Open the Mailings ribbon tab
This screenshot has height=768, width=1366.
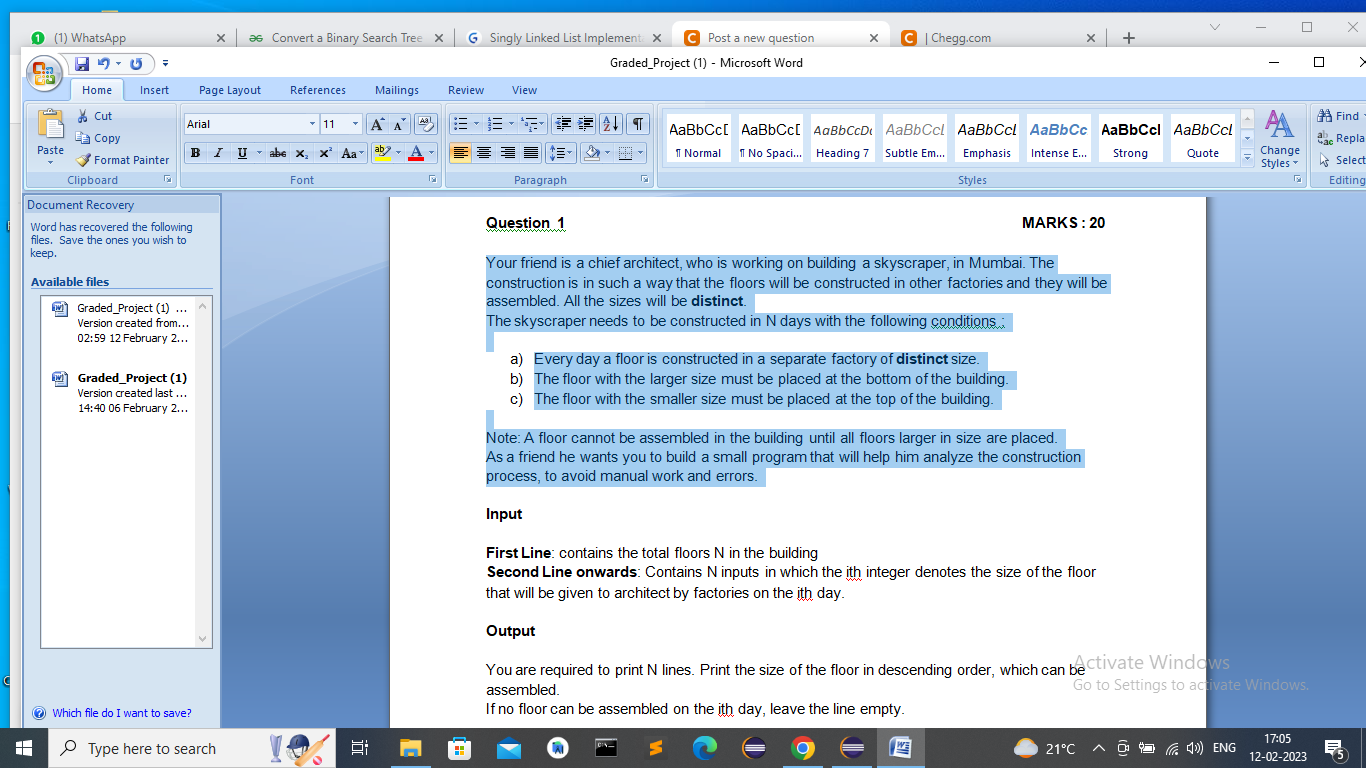(x=396, y=90)
